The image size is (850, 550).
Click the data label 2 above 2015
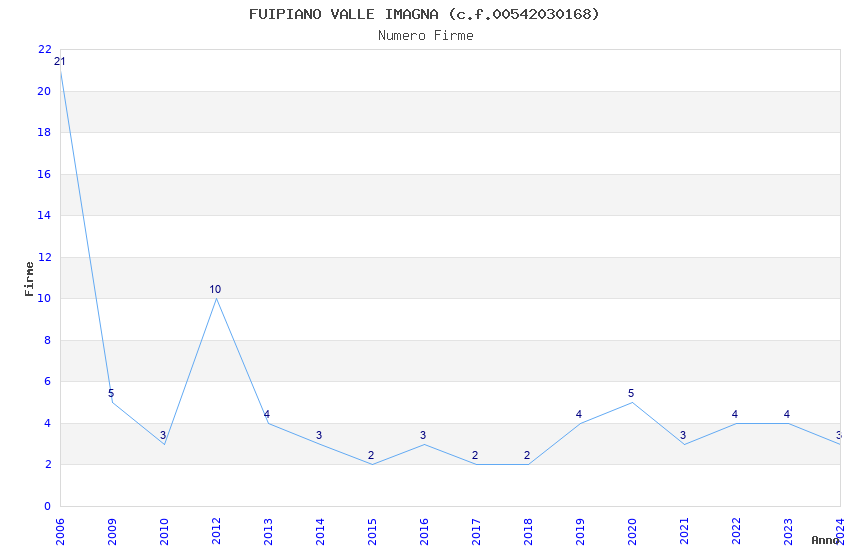[x=371, y=455]
